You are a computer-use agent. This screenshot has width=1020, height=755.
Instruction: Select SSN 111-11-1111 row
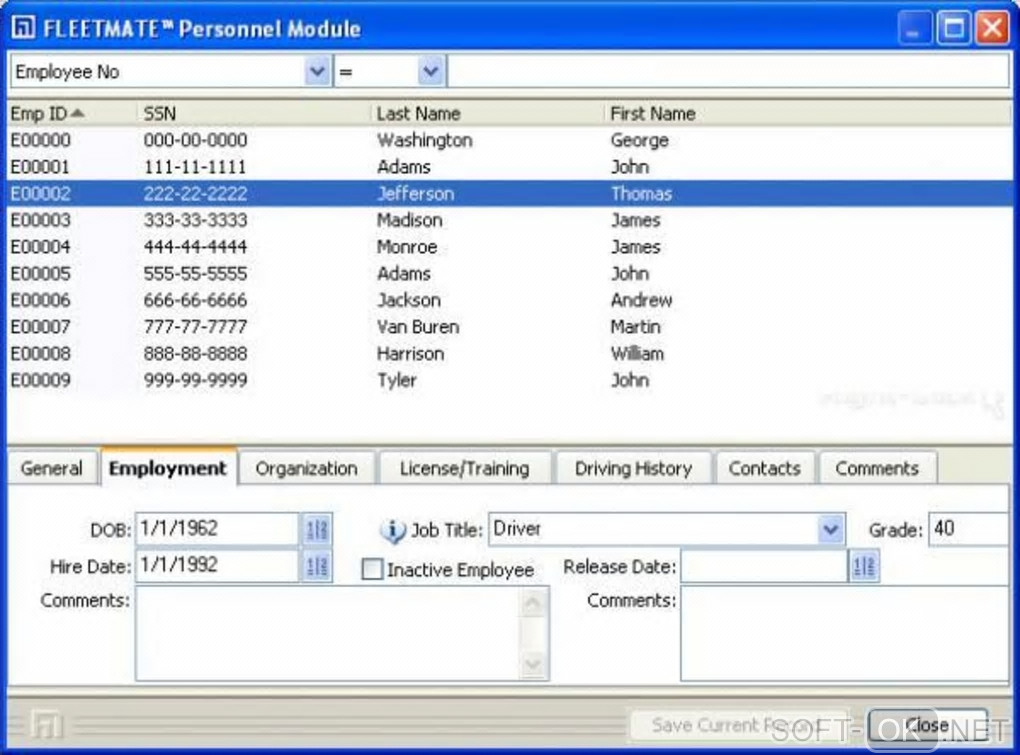pyautogui.click(x=509, y=166)
